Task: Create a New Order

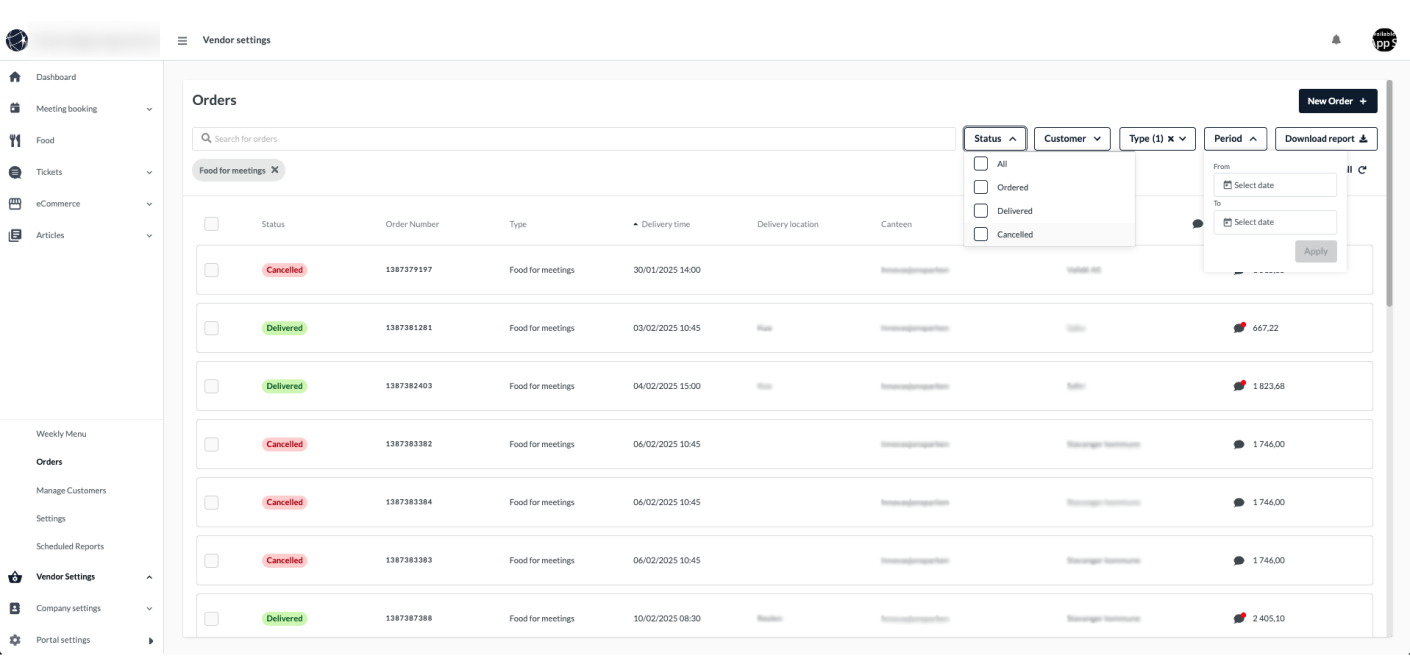Action: [x=1338, y=101]
